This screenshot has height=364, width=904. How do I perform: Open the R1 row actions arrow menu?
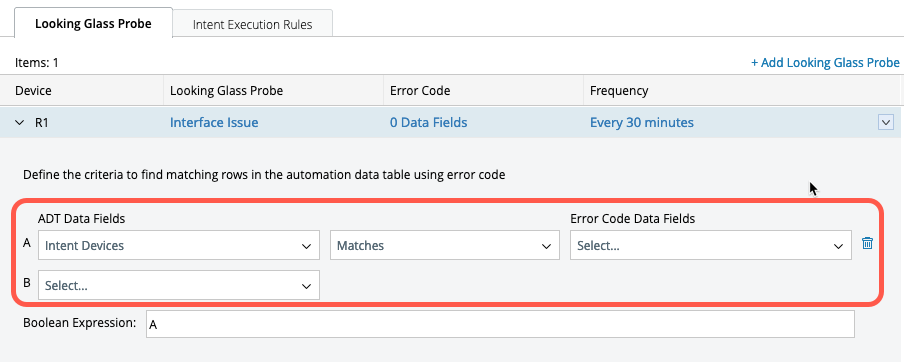click(886, 122)
